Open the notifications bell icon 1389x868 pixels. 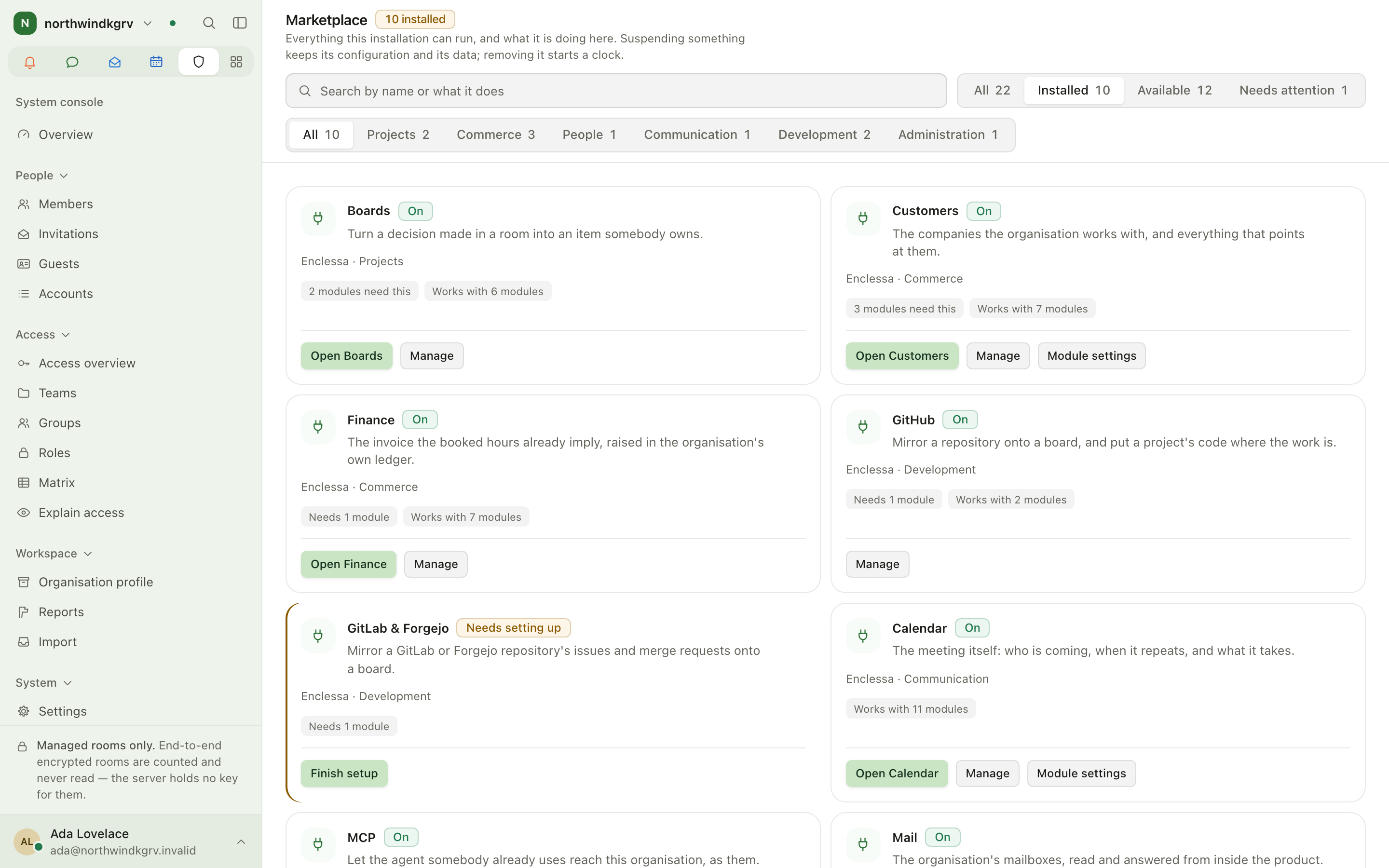point(30,62)
